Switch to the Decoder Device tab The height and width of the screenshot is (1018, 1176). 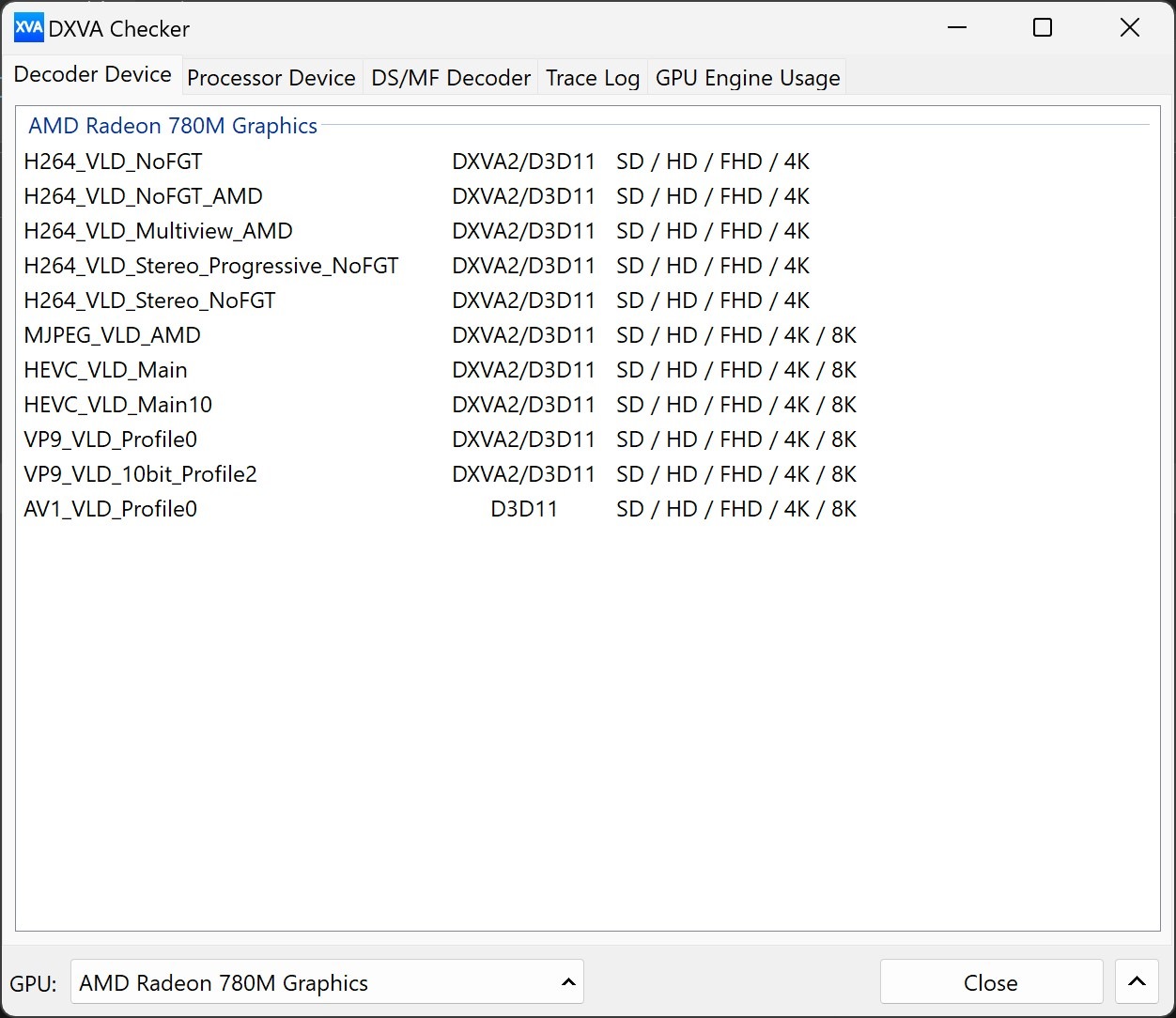(93, 75)
